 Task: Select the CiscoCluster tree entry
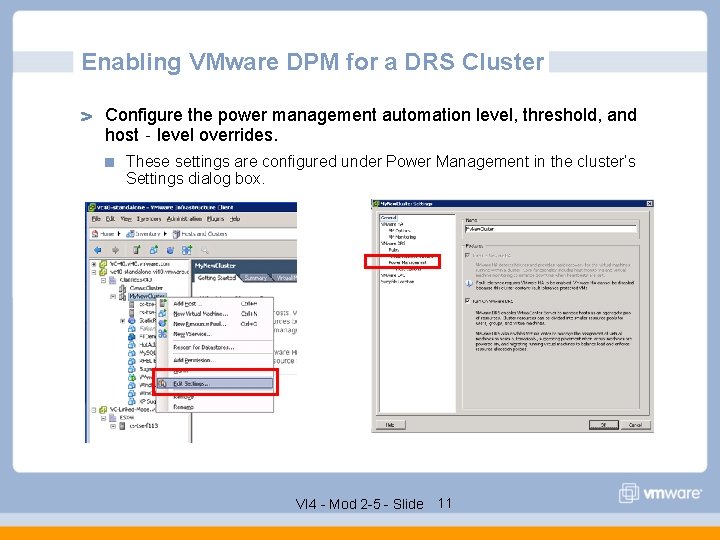tap(146, 288)
